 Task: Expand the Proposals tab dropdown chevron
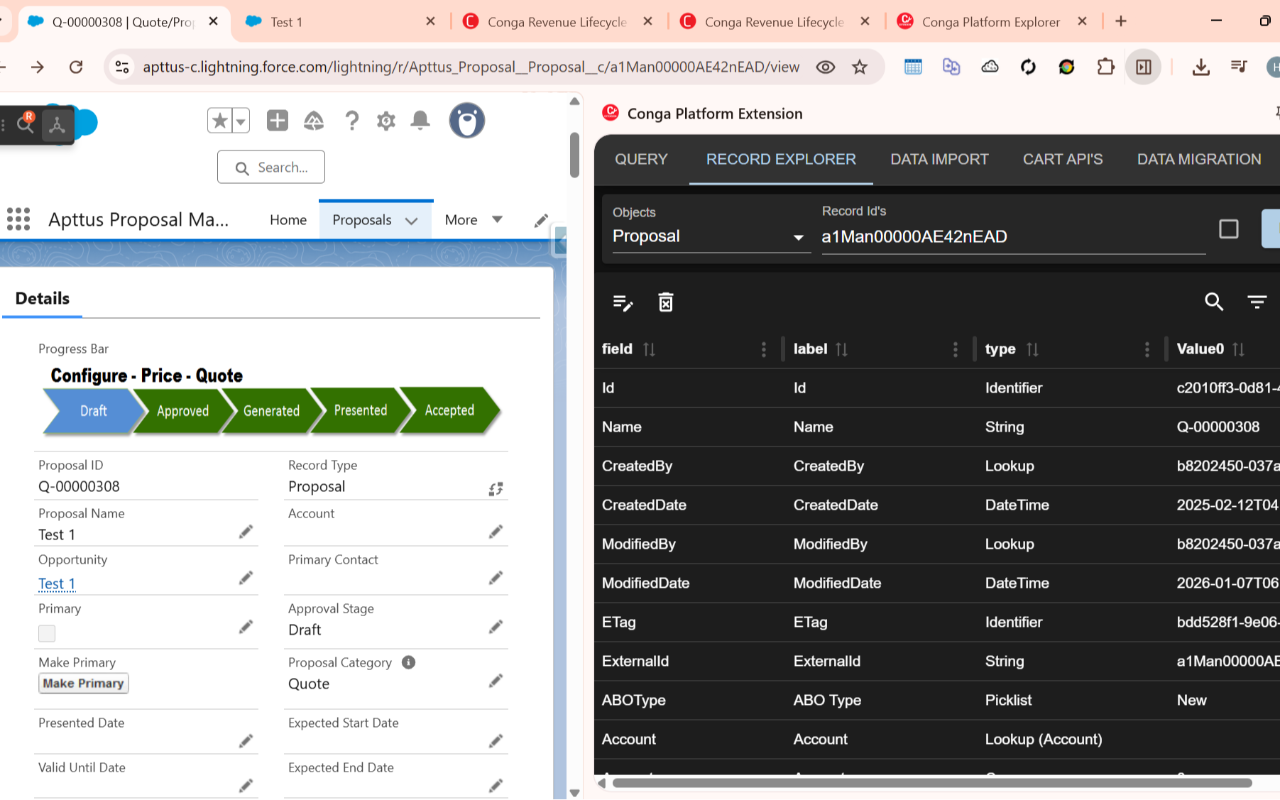coord(411,221)
